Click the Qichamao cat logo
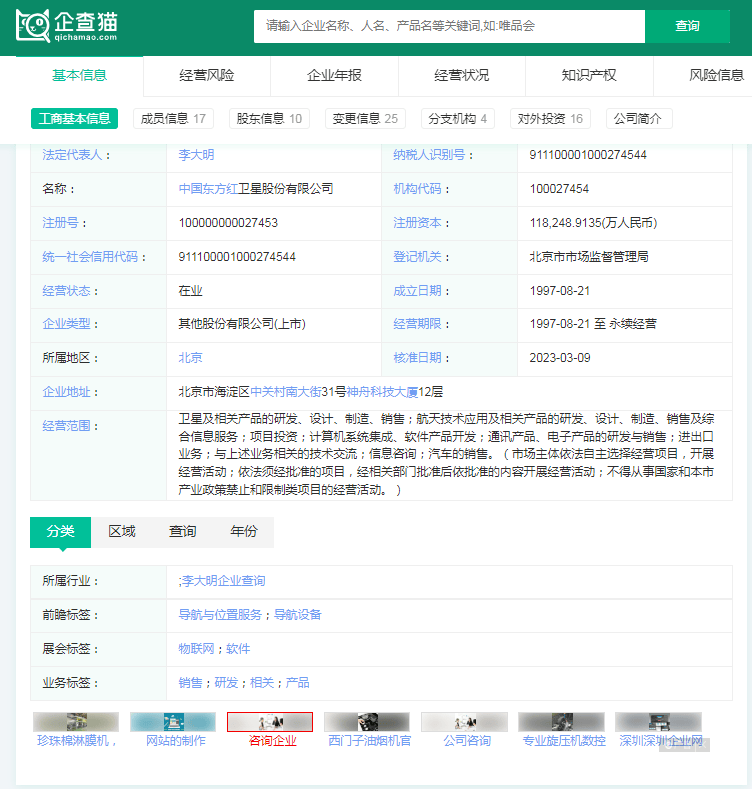Viewport: 752px width, 789px height. pyautogui.click(x=67, y=26)
